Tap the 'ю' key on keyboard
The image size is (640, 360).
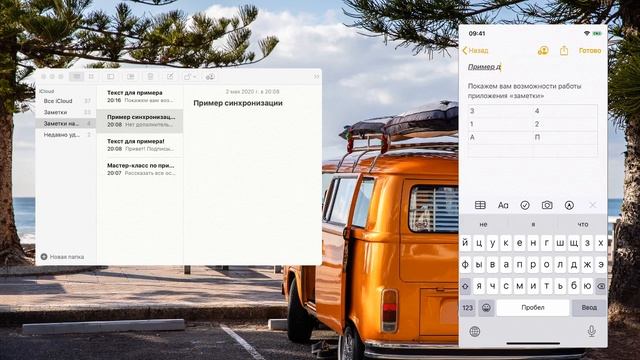coord(587,286)
